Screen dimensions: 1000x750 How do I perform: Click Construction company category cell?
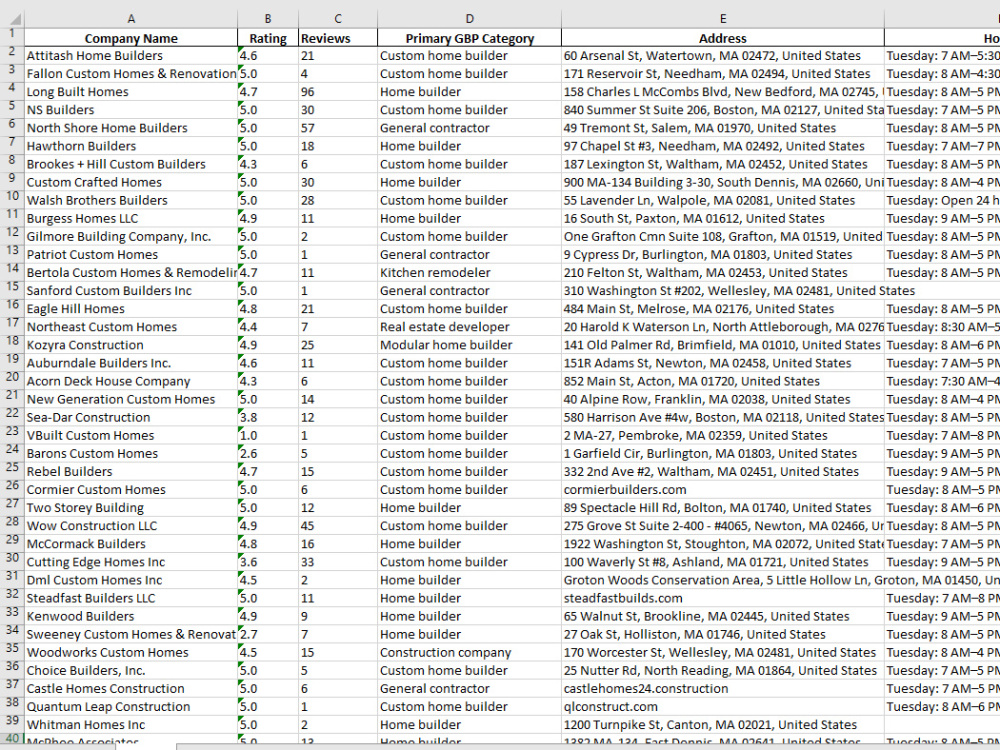pos(469,652)
